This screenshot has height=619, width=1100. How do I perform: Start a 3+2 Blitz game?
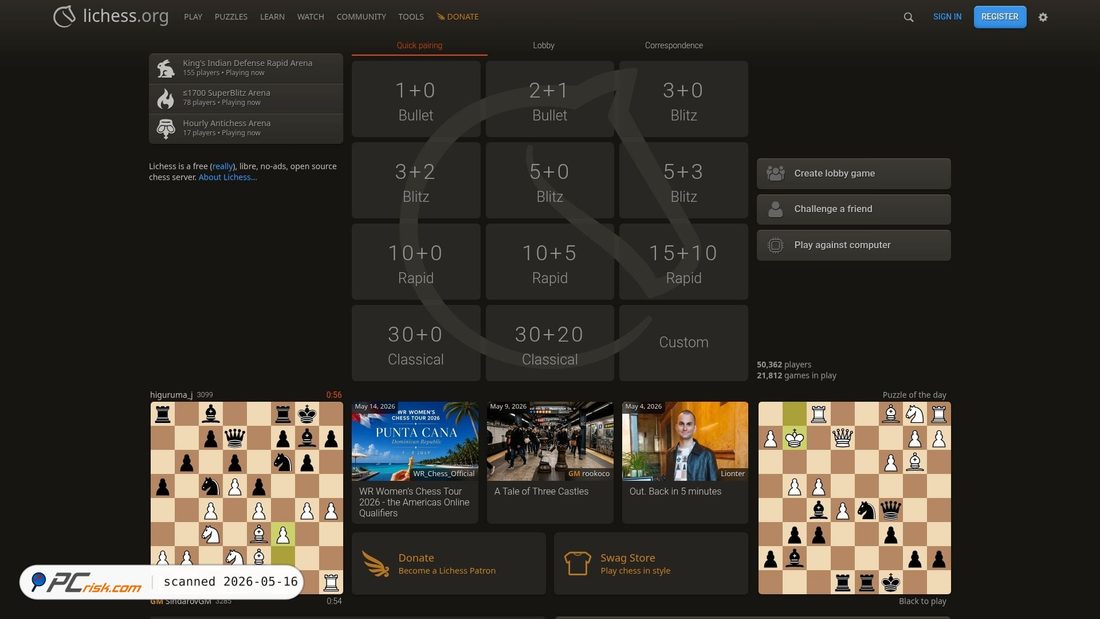pyautogui.click(x=416, y=181)
